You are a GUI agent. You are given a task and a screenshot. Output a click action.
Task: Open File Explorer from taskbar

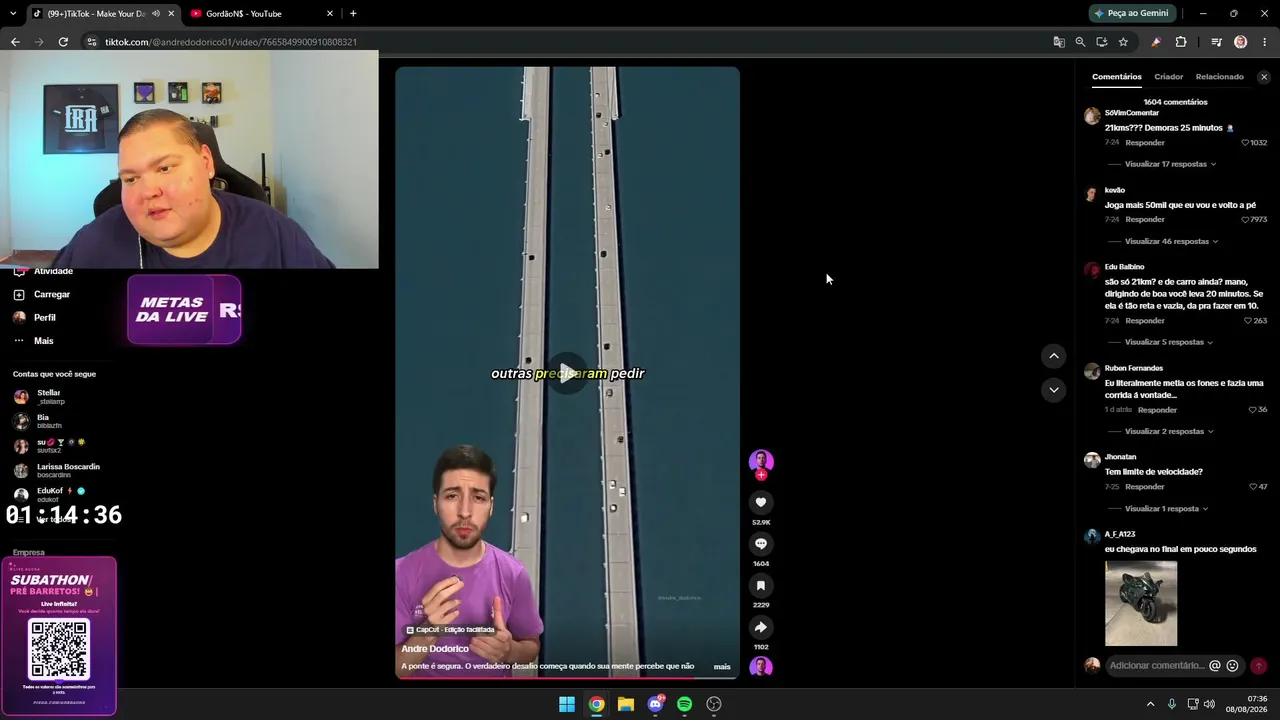pyautogui.click(x=626, y=704)
